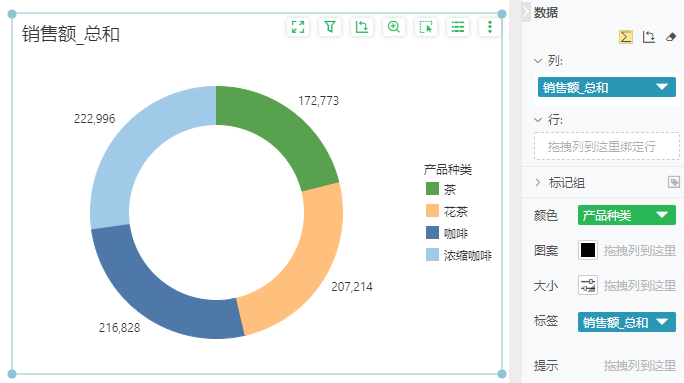Open the 产品种类 color field dropdown
The width and height of the screenshot is (684, 383).
coord(627,215)
